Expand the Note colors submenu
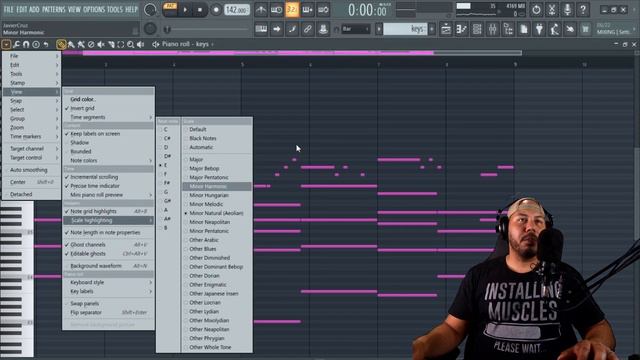640x360 pixels. tap(109, 160)
